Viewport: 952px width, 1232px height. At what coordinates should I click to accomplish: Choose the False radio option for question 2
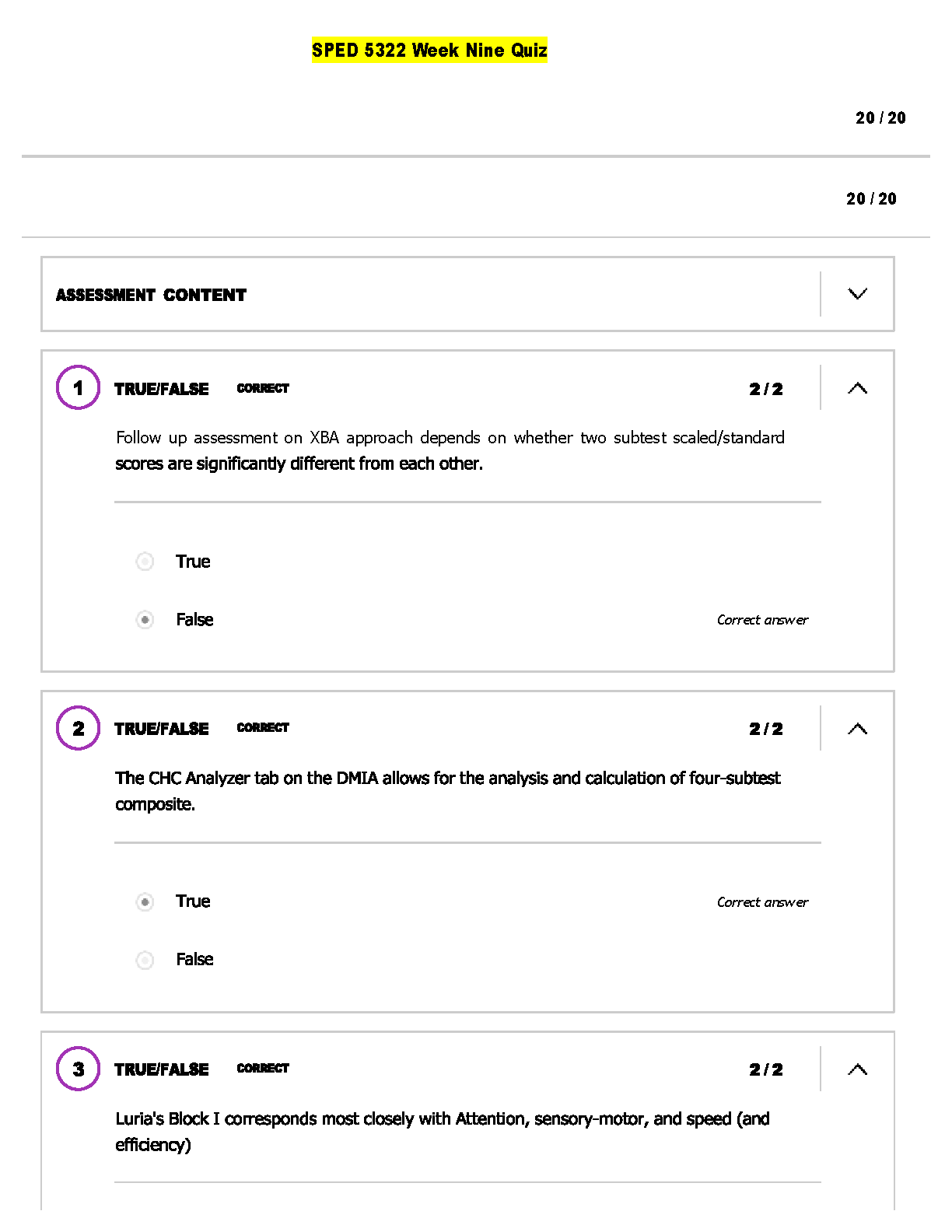(x=145, y=961)
